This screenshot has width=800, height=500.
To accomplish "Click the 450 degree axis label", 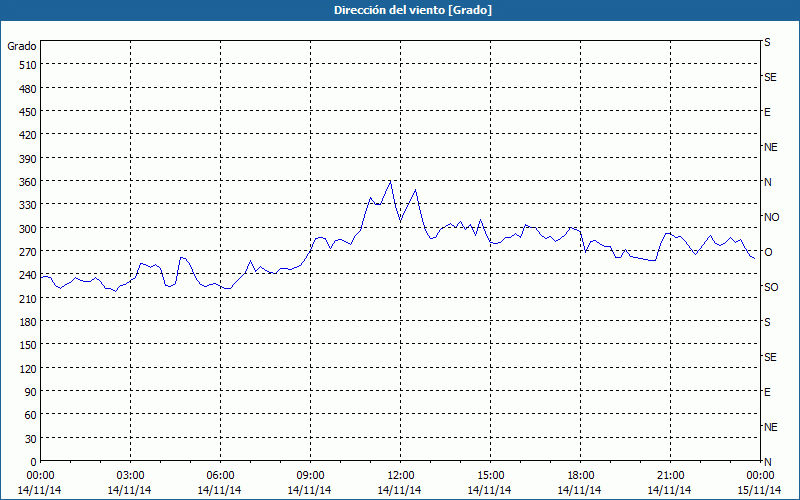I will point(28,112).
